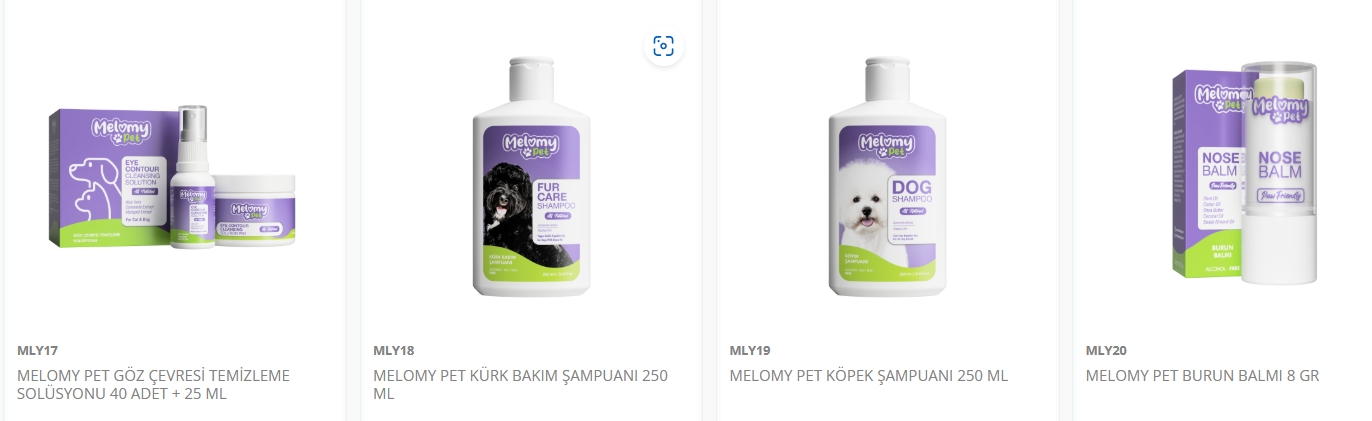This screenshot has height=421, width=1372.
Task: Open Melomy Pet Göz Çevresi Temizleme Solüsyonu title
Action: [x=154, y=385]
